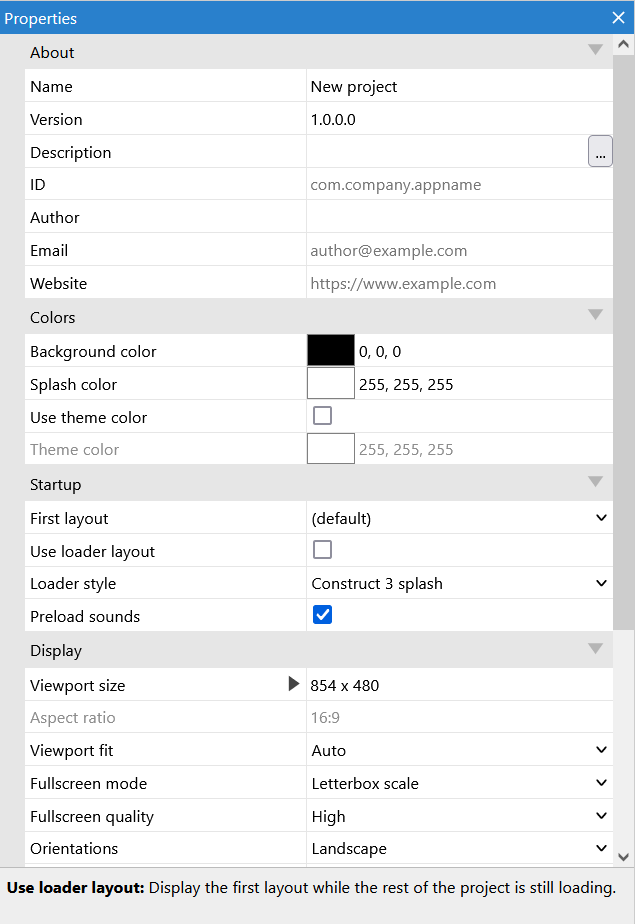Click the Background color swatch
The width and height of the screenshot is (635, 924).
coord(330,350)
